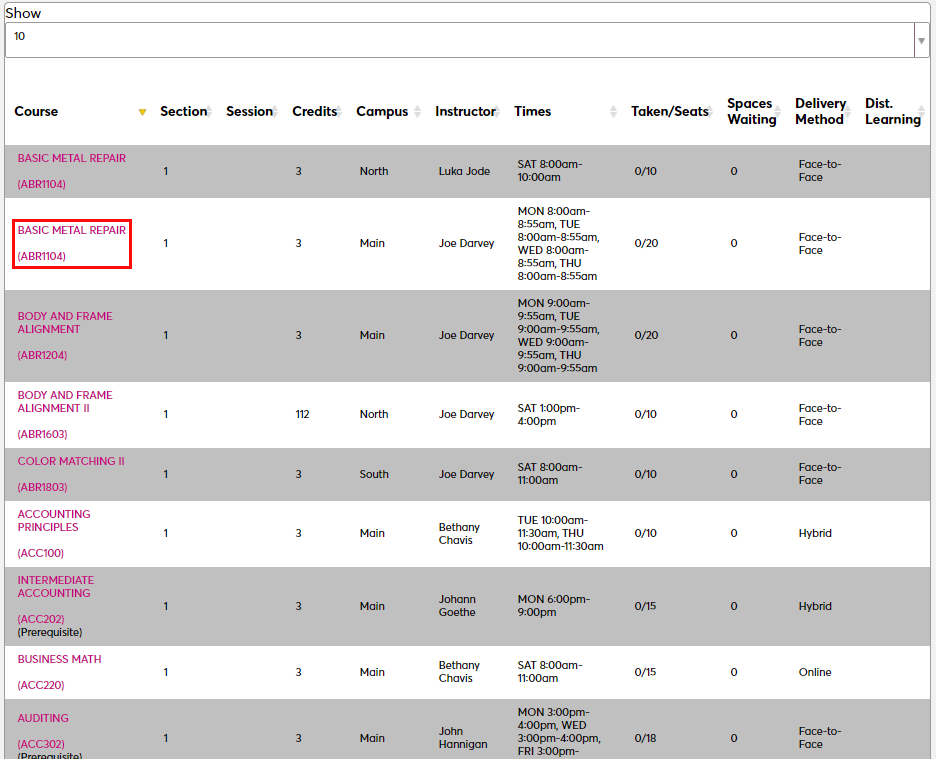Sort the table by Times
This screenshot has width=936, height=759.
tap(613, 112)
